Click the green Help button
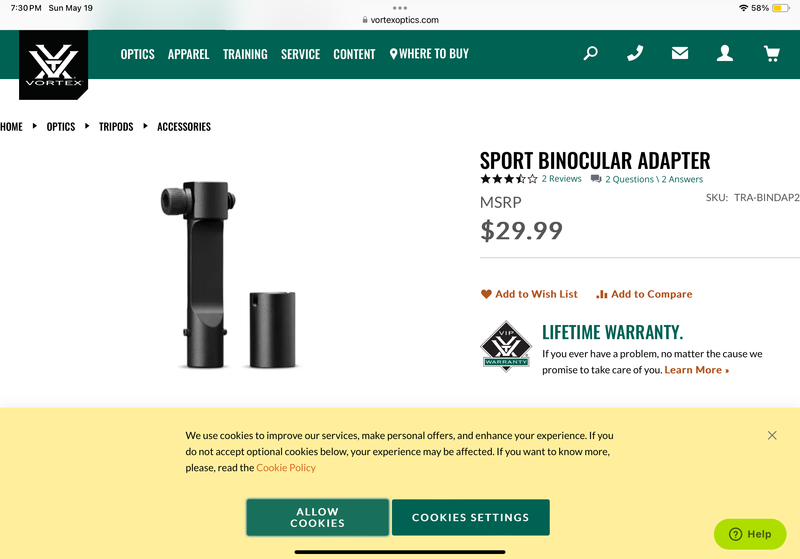Viewport: 800px width, 559px height. 750,534
